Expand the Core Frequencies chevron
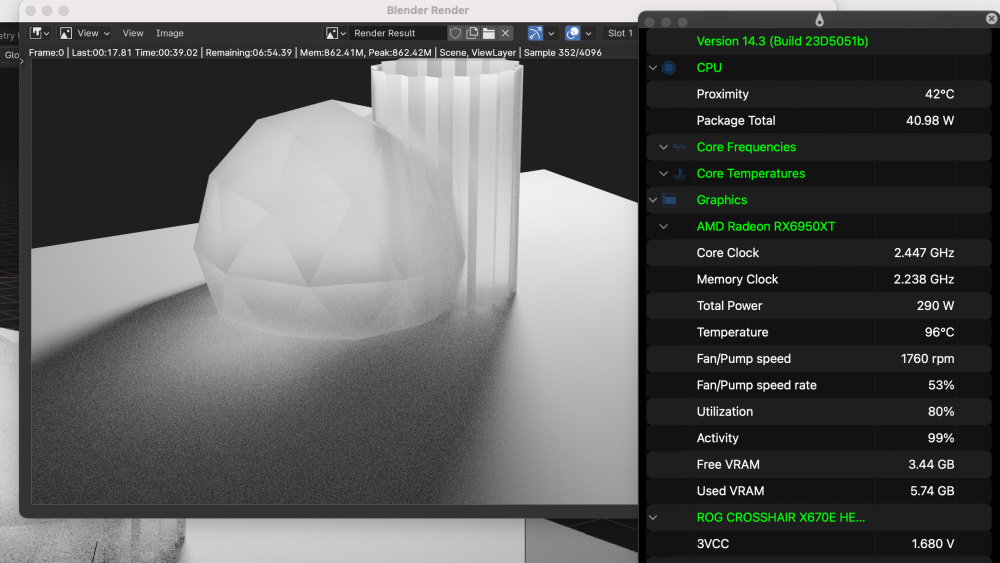 [663, 147]
